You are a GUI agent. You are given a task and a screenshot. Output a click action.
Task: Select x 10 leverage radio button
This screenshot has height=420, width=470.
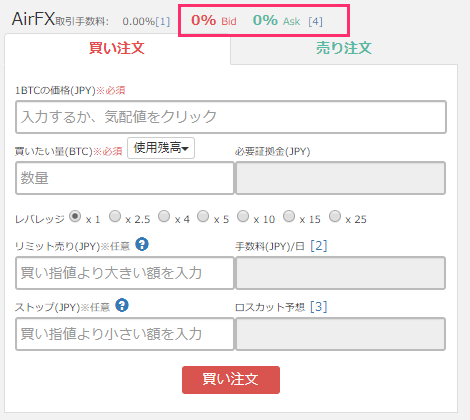pos(243,216)
